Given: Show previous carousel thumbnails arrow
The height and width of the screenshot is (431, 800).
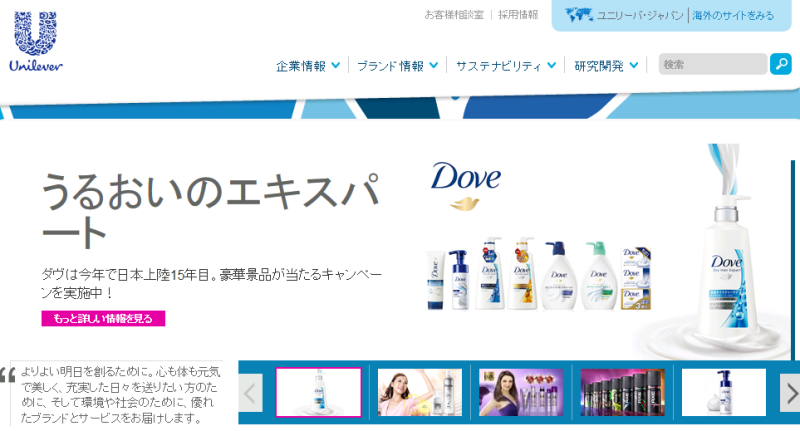Looking at the screenshot, I should point(250,393).
